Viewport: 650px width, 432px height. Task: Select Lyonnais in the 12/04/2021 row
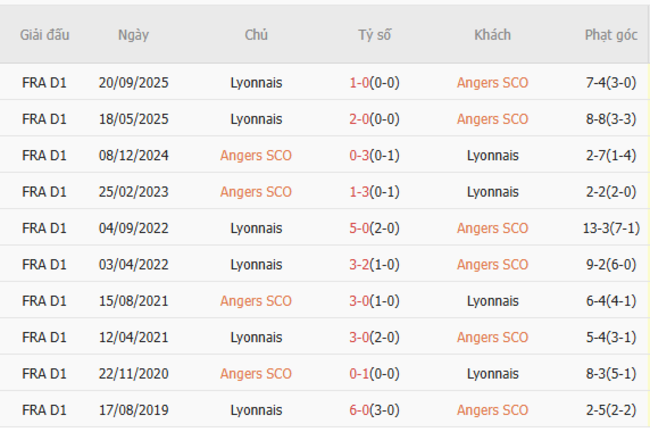click(256, 337)
